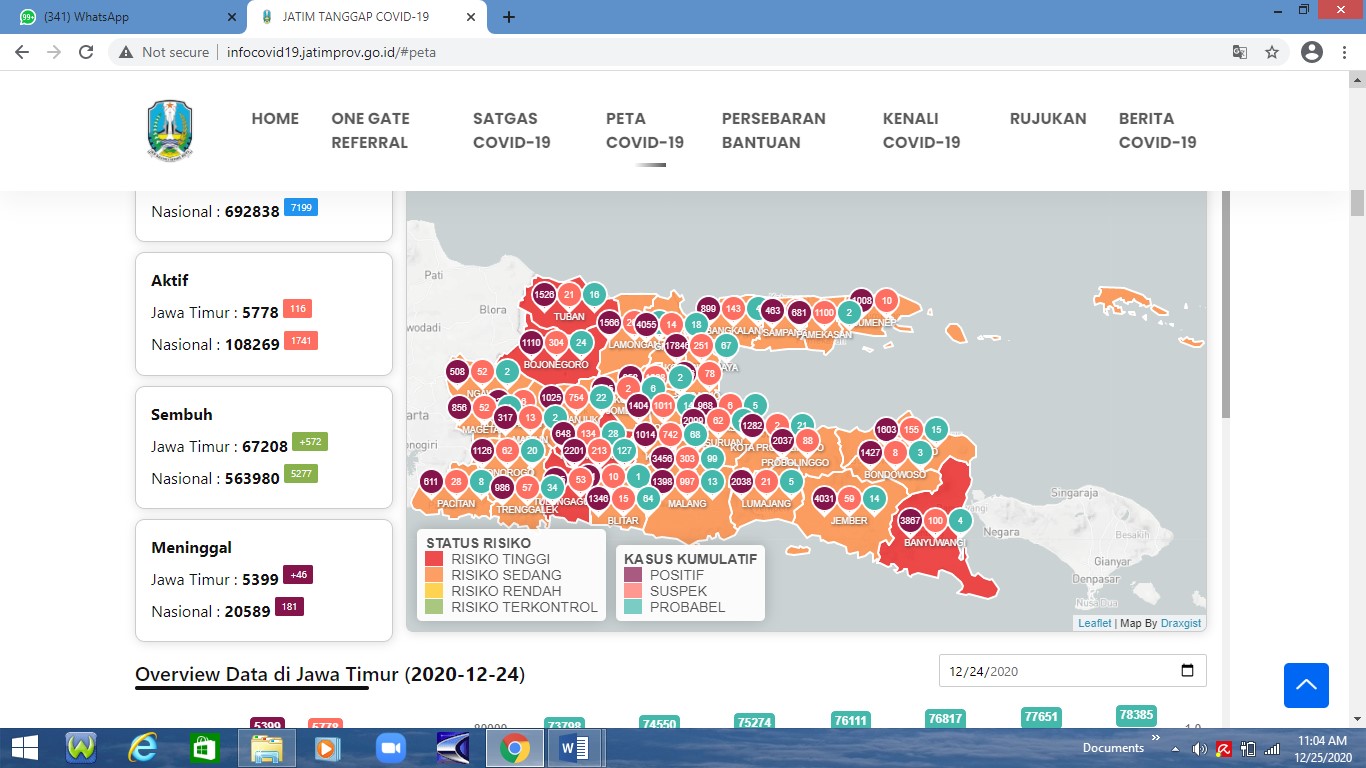Click the East Java province logo

(x=169, y=130)
